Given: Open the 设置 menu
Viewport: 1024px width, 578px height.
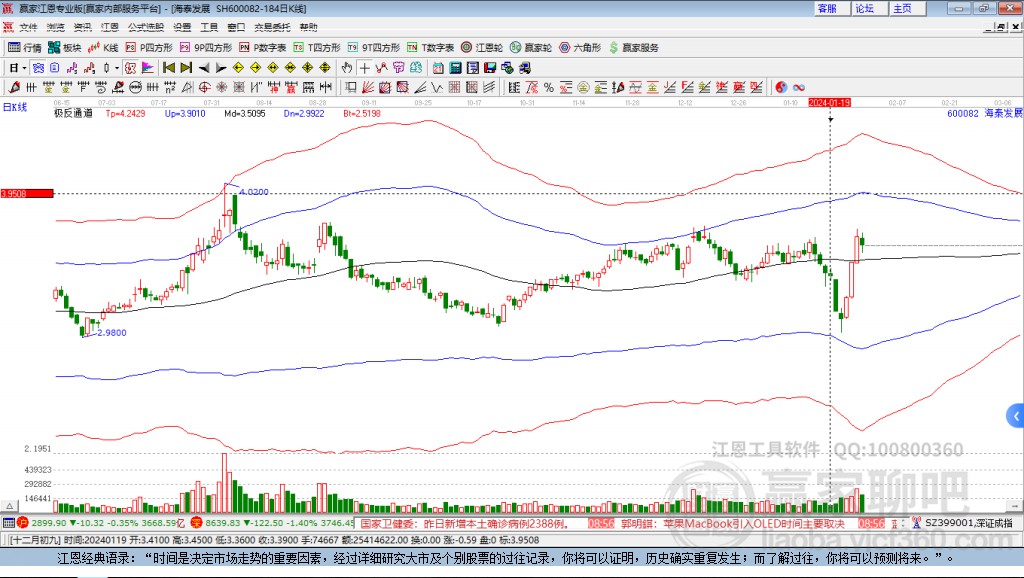Looking at the screenshot, I should coord(182,27).
